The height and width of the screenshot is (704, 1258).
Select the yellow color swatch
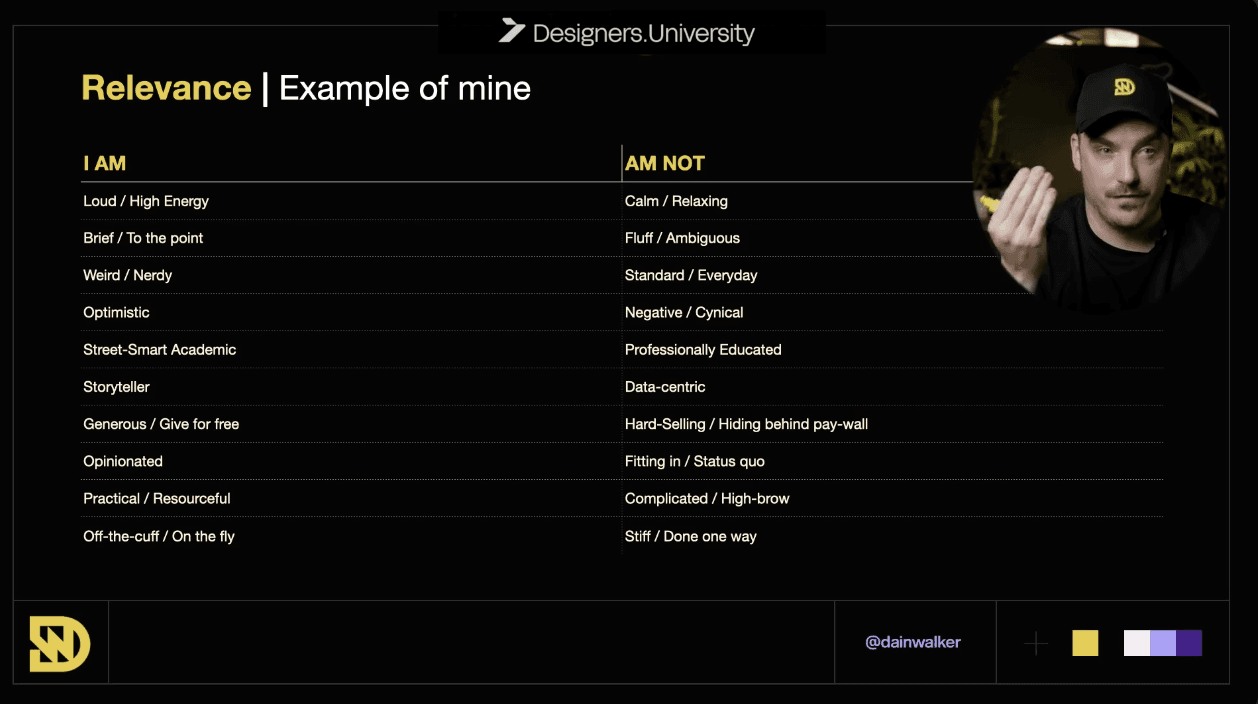pyautogui.click(x=1085, y=643)
